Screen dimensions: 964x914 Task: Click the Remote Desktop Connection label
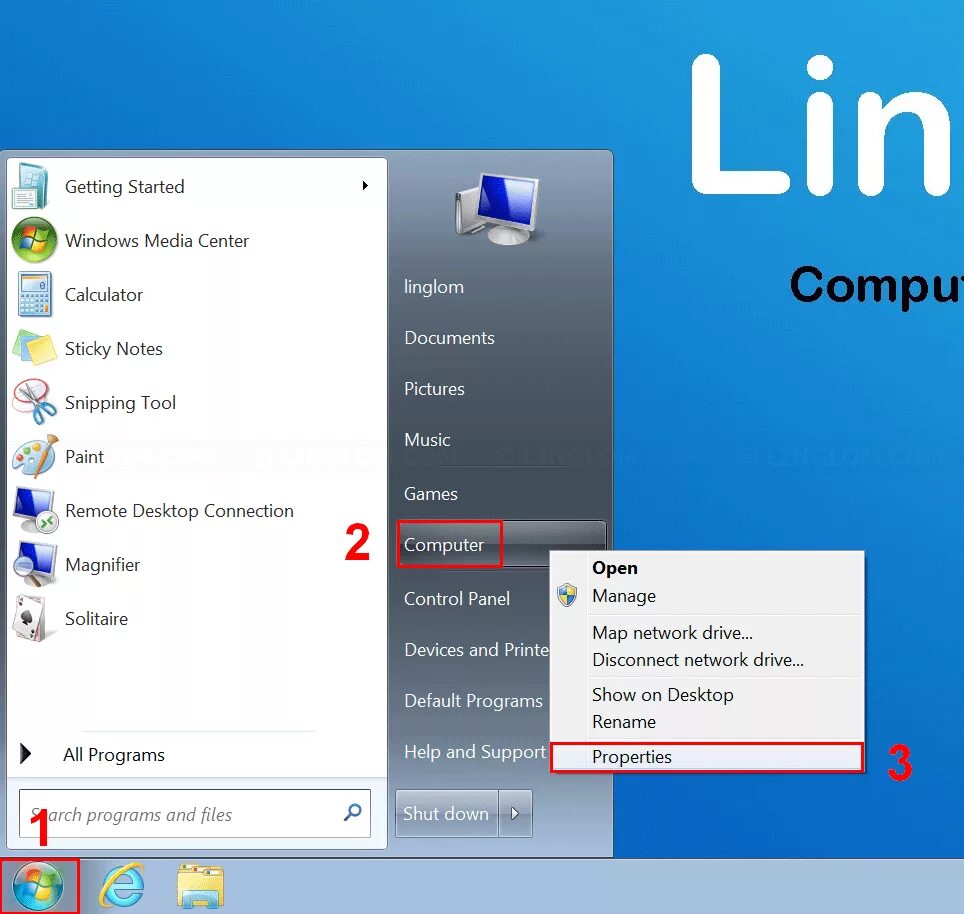tap(180, 511)
